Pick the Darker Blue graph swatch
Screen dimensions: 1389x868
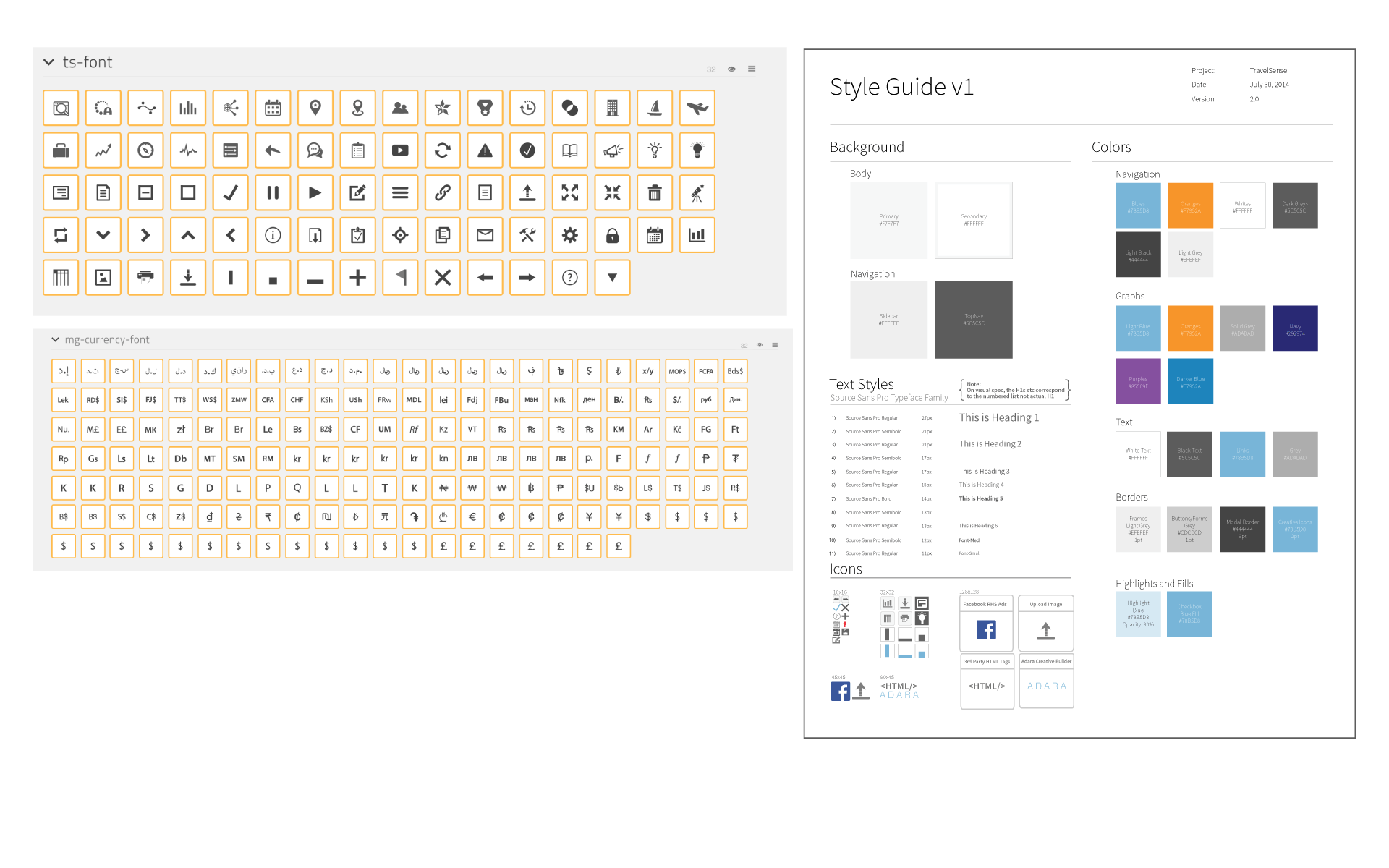tap(1190, 381)
